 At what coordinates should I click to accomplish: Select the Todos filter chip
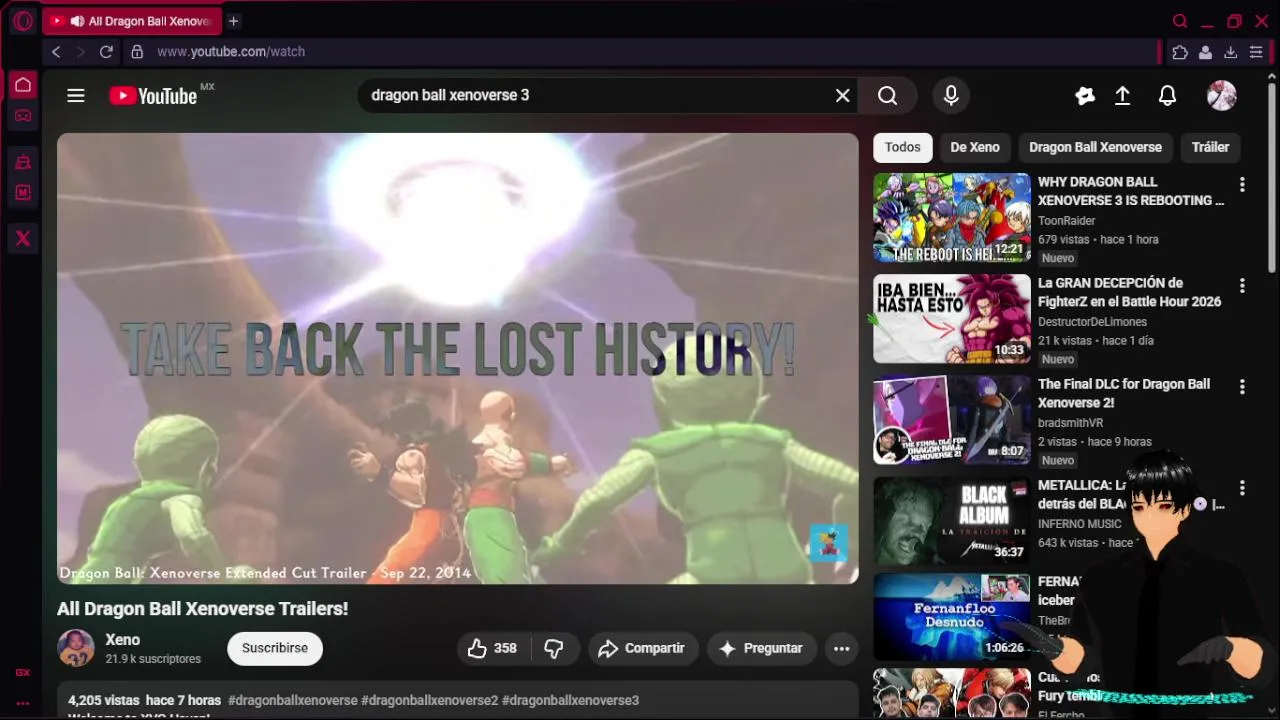point(902,147)
